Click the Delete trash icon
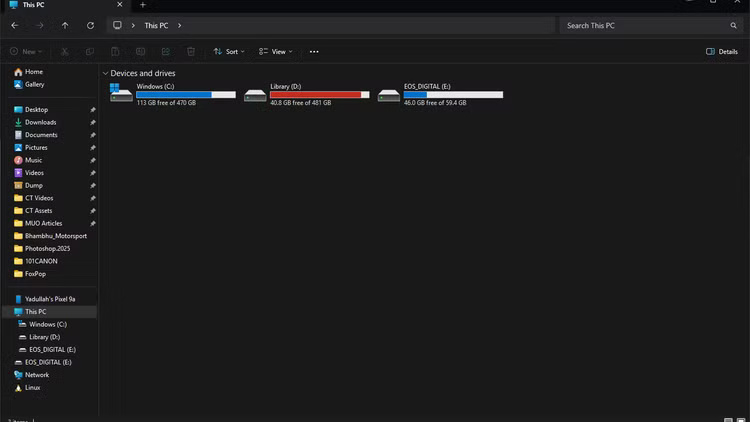The image size is (750, 422). (x=191, y=52)
